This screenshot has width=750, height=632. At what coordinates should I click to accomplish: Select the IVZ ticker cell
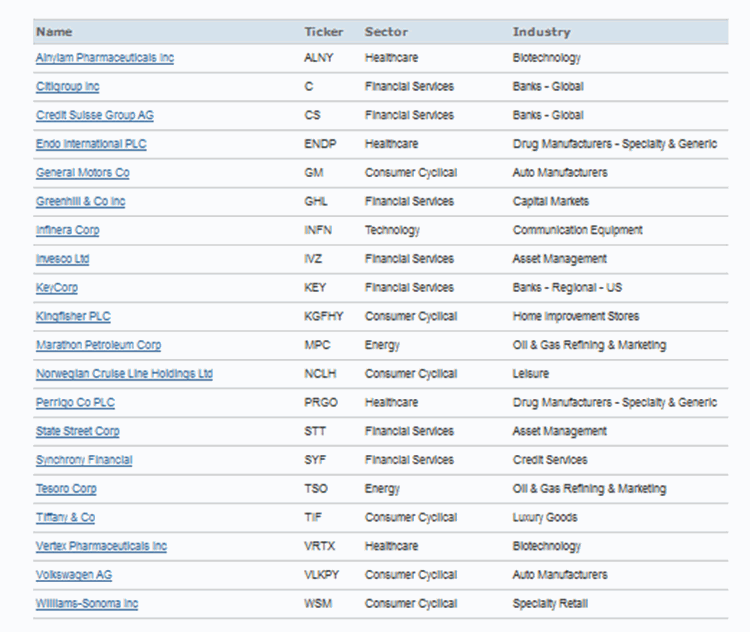pyautogui.click(x=313, y=259)
